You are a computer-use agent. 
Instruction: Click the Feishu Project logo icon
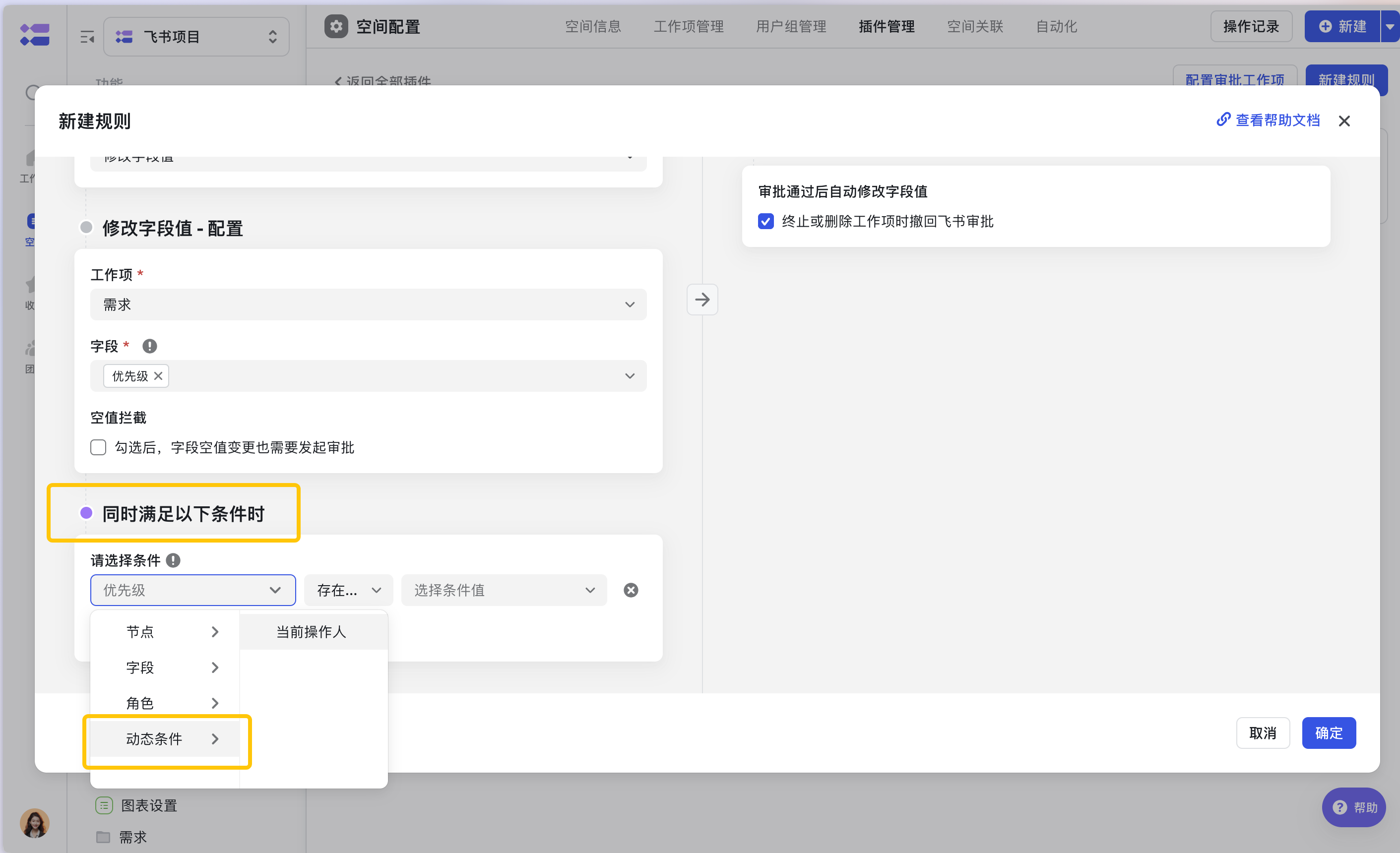tap(35, 35)
